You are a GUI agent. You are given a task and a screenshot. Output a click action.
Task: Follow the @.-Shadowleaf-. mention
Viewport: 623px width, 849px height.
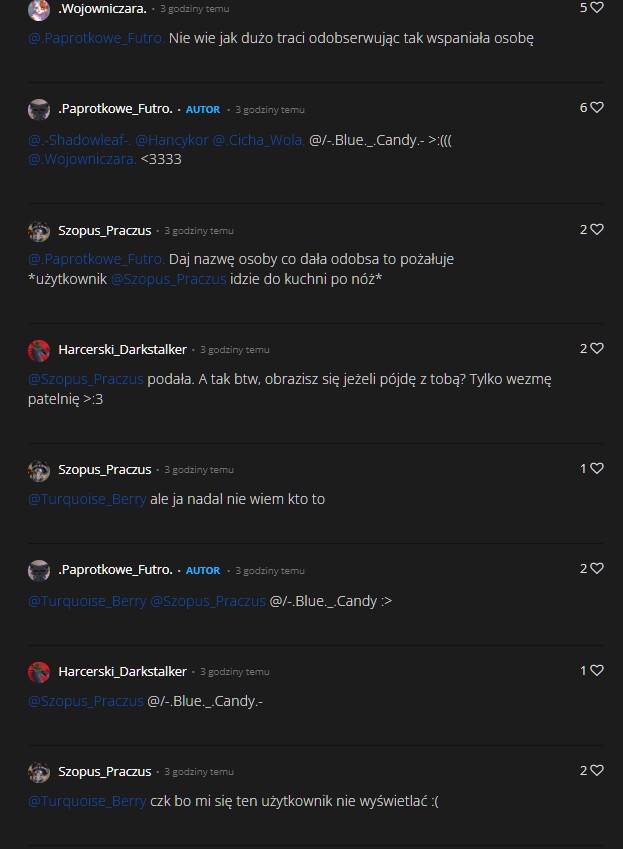[80, 140]
